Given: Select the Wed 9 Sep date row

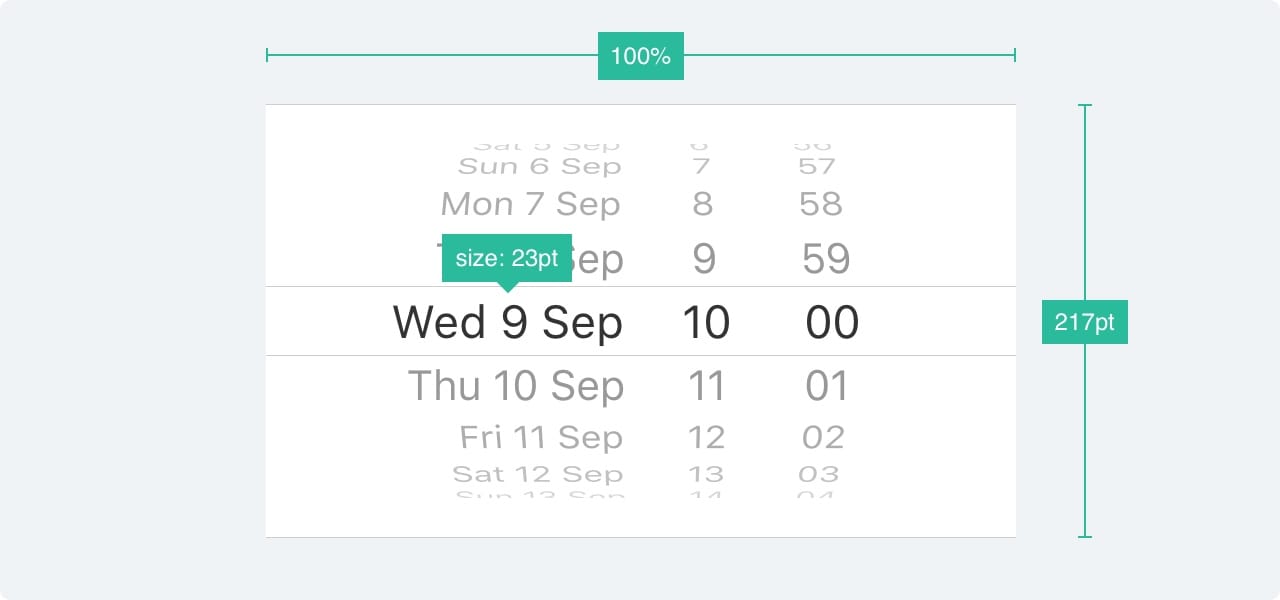Looking at the screenshot, I should point(507,323).
